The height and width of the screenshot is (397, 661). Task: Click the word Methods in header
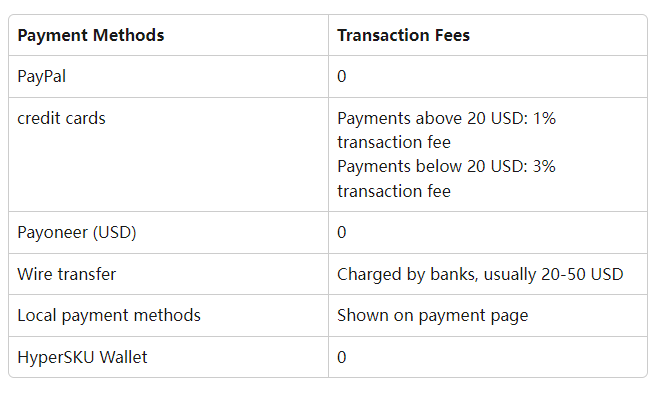[129, 35]
